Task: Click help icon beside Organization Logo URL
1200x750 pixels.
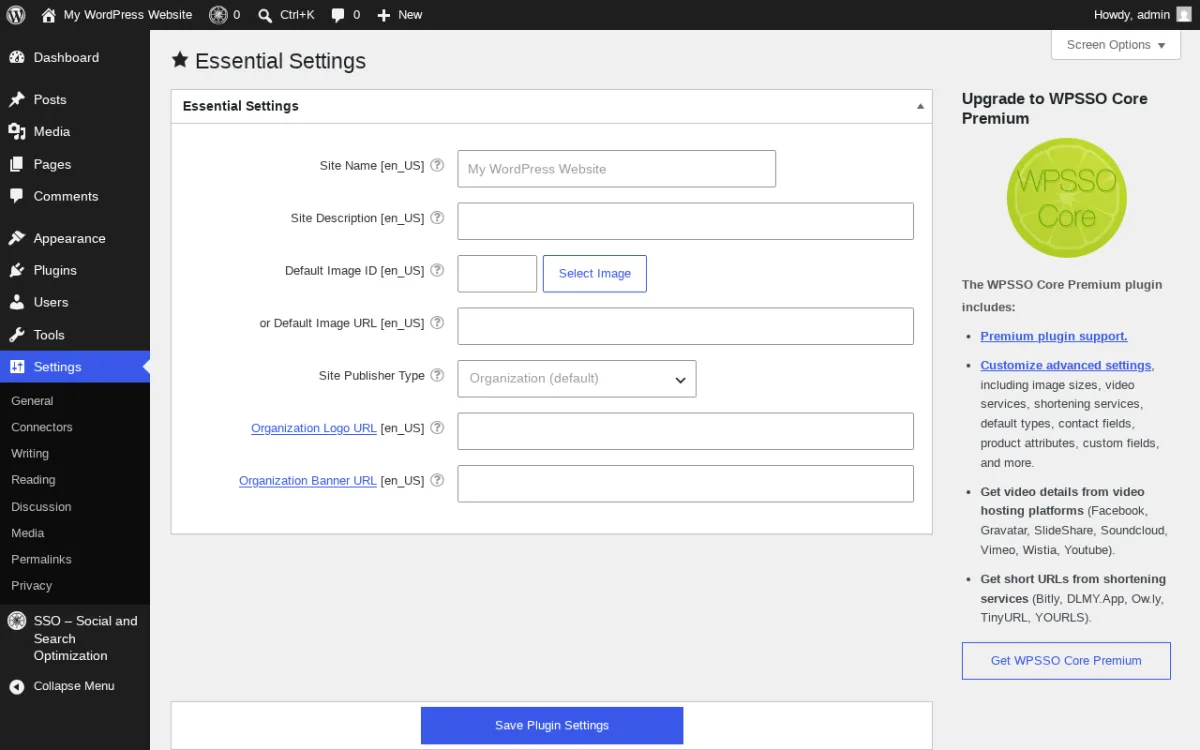Action: pos(437,427)
